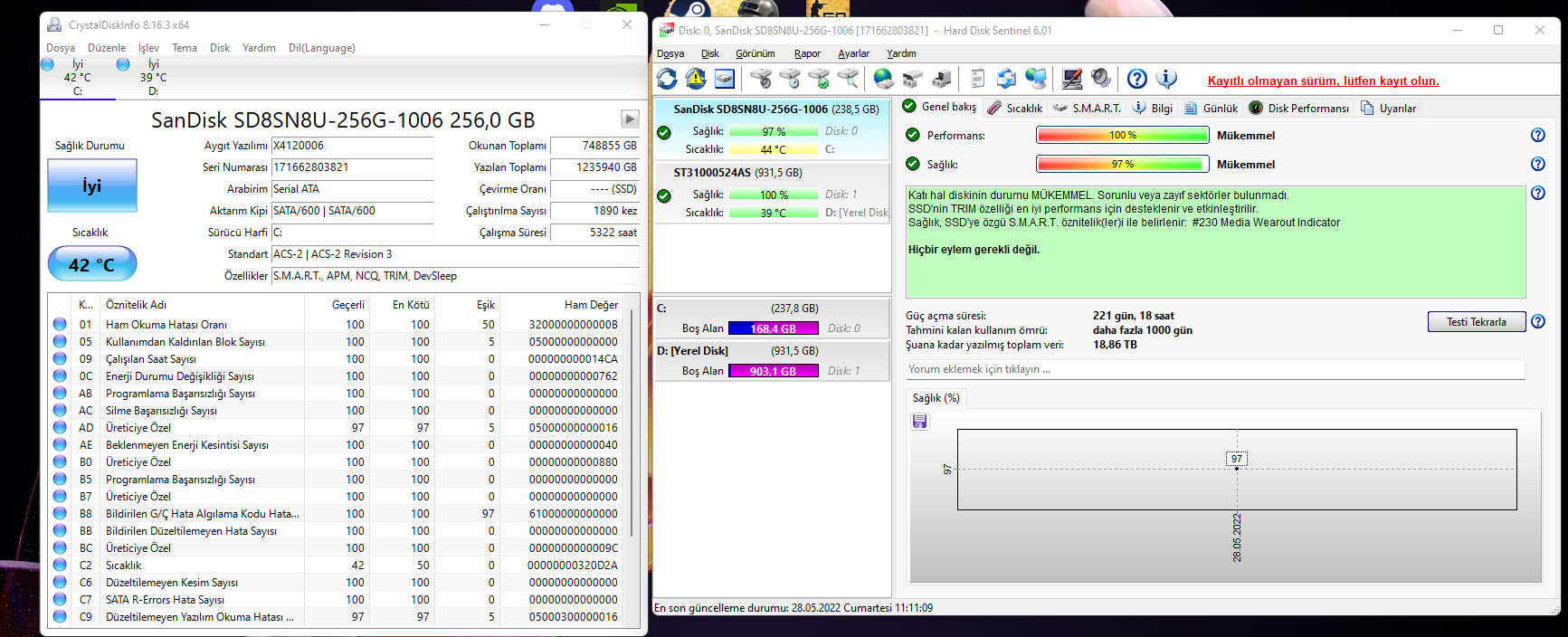Click the help icon beside Testi Tekrarla
This screenshot has width=1568, height=637.
(1537, 321)
